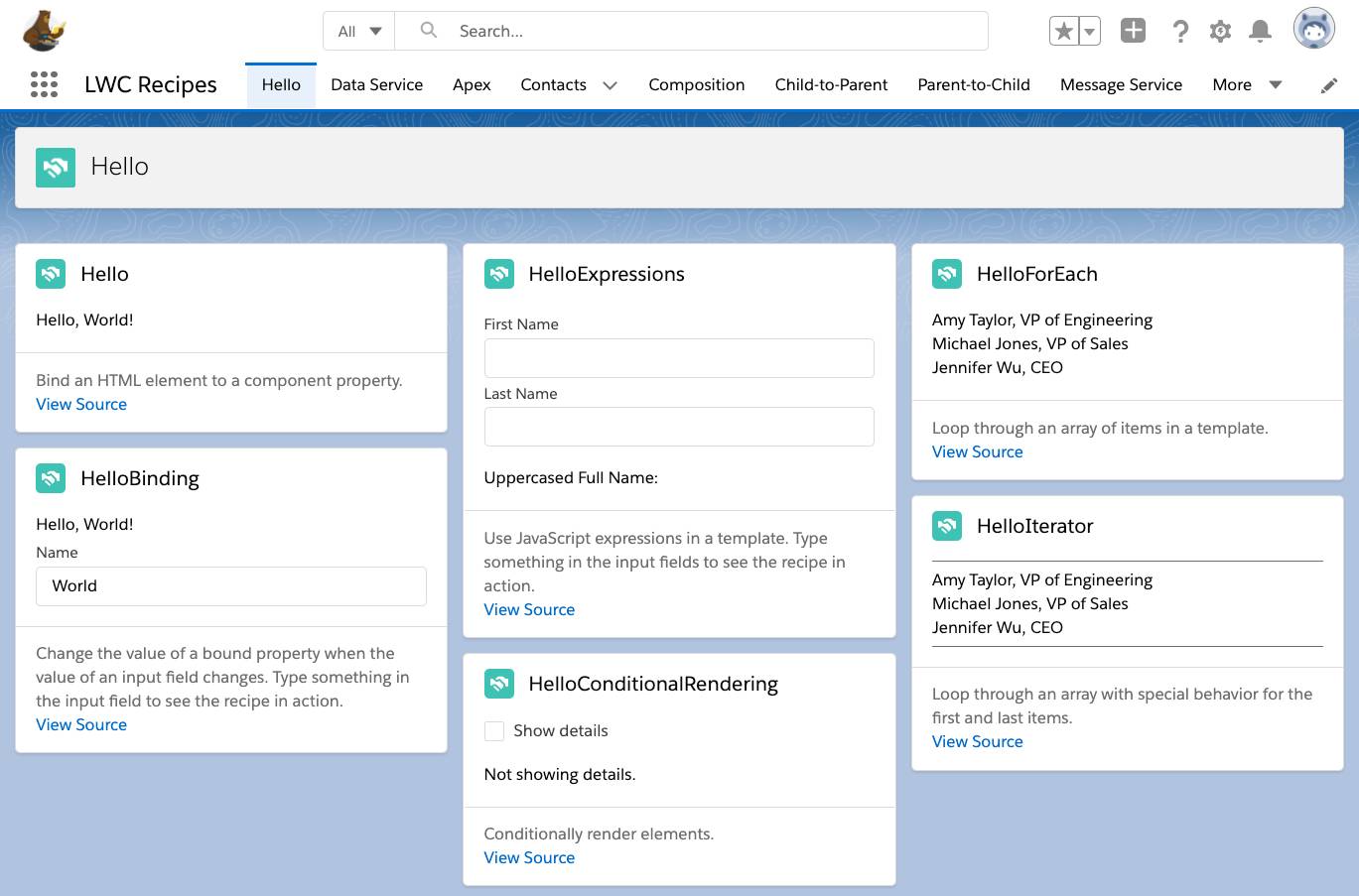Image resolution: width=1359 pixels, height=896 pixels.
Task: Open Setup via the gear icon
Action: click(1220, 31)
